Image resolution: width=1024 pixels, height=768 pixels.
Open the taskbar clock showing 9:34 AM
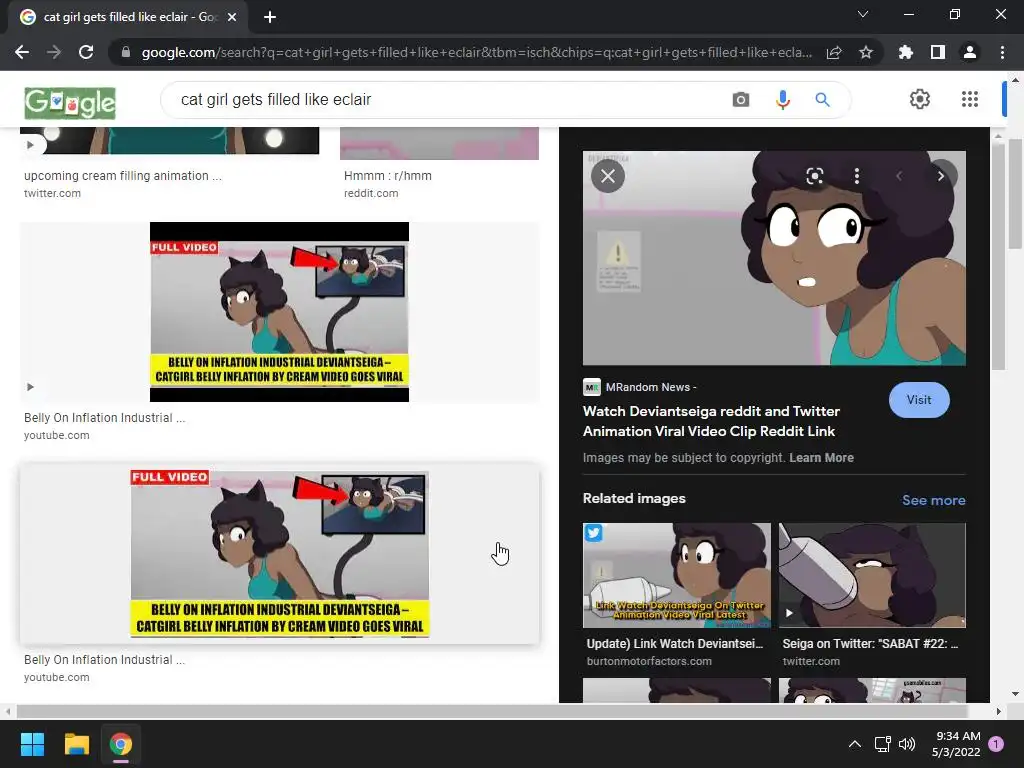click(x=955, y=744)
